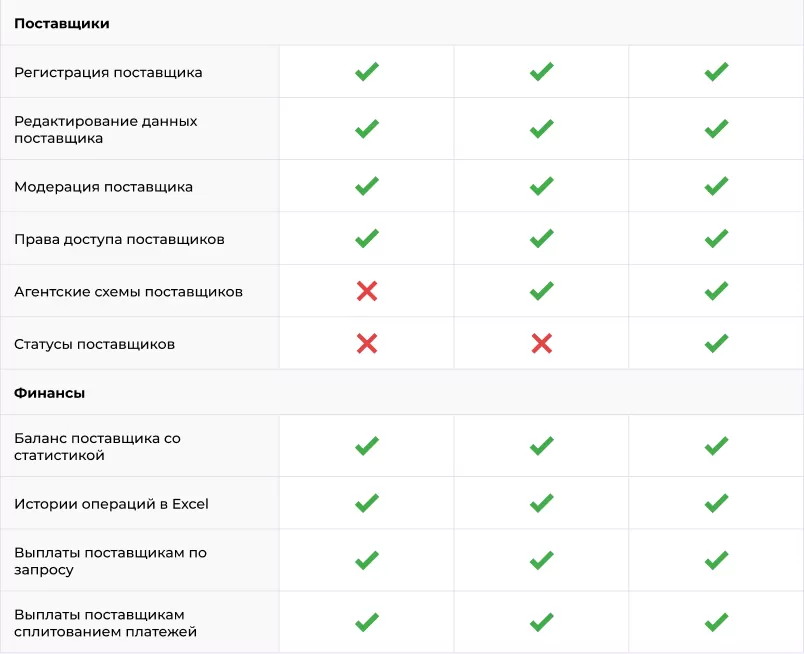Click first checkmark in Выплаты поставщикам сплитованием платежей row
The height and width of the screenshot is (654, 804).
pyautogui.click(x=367, y=622)
